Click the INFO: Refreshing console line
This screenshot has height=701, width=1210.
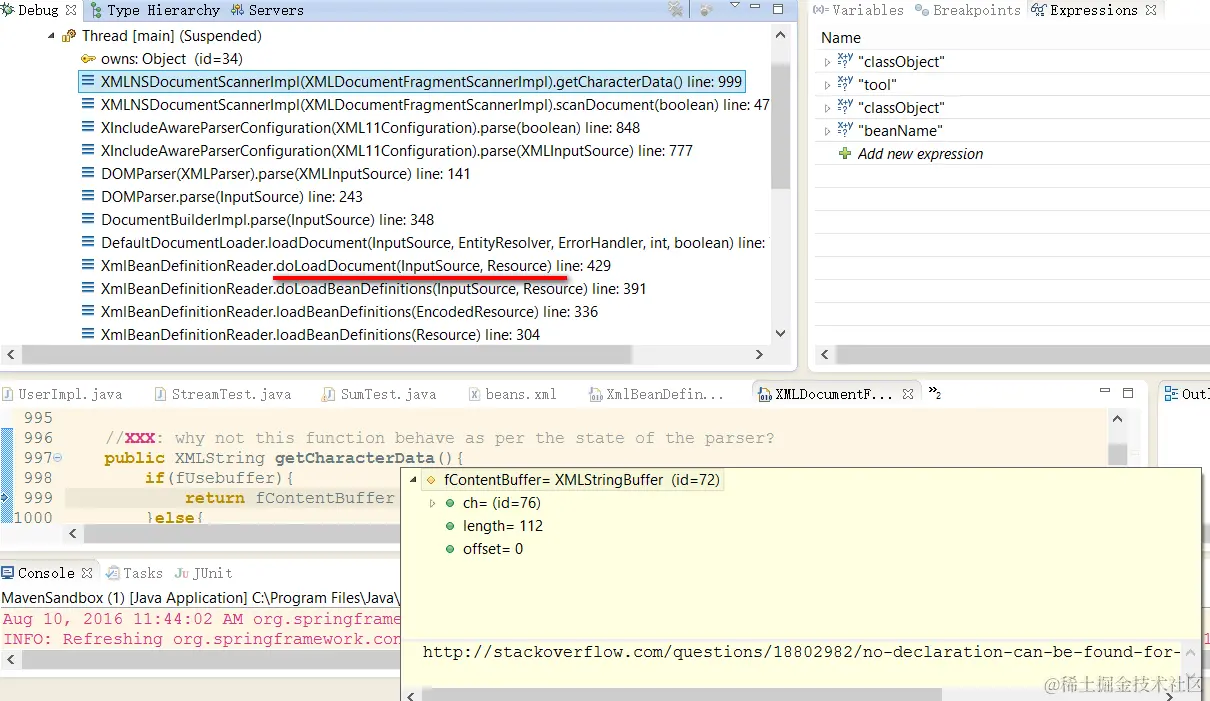pyautogui.click(x=201, y=639)
